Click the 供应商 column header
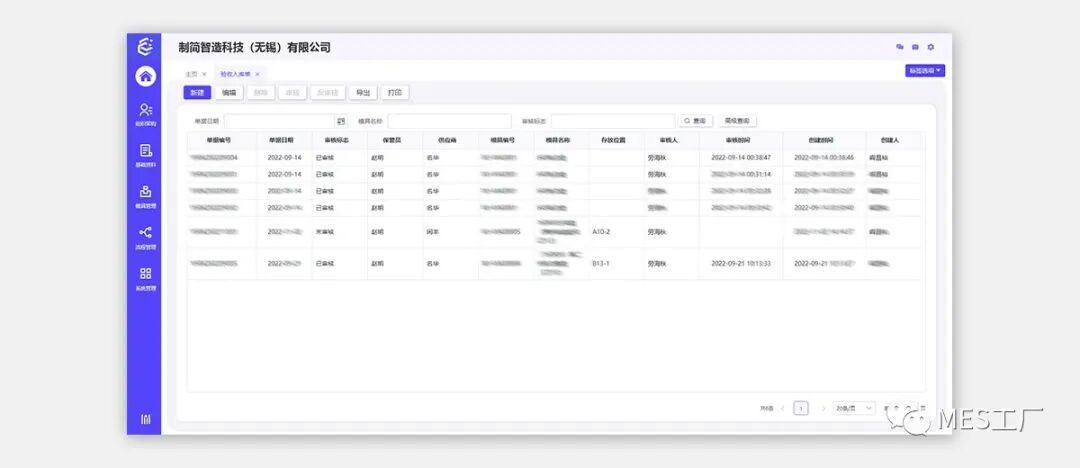This screenshot has width=1080, height=468. click(x=448, y=141)
